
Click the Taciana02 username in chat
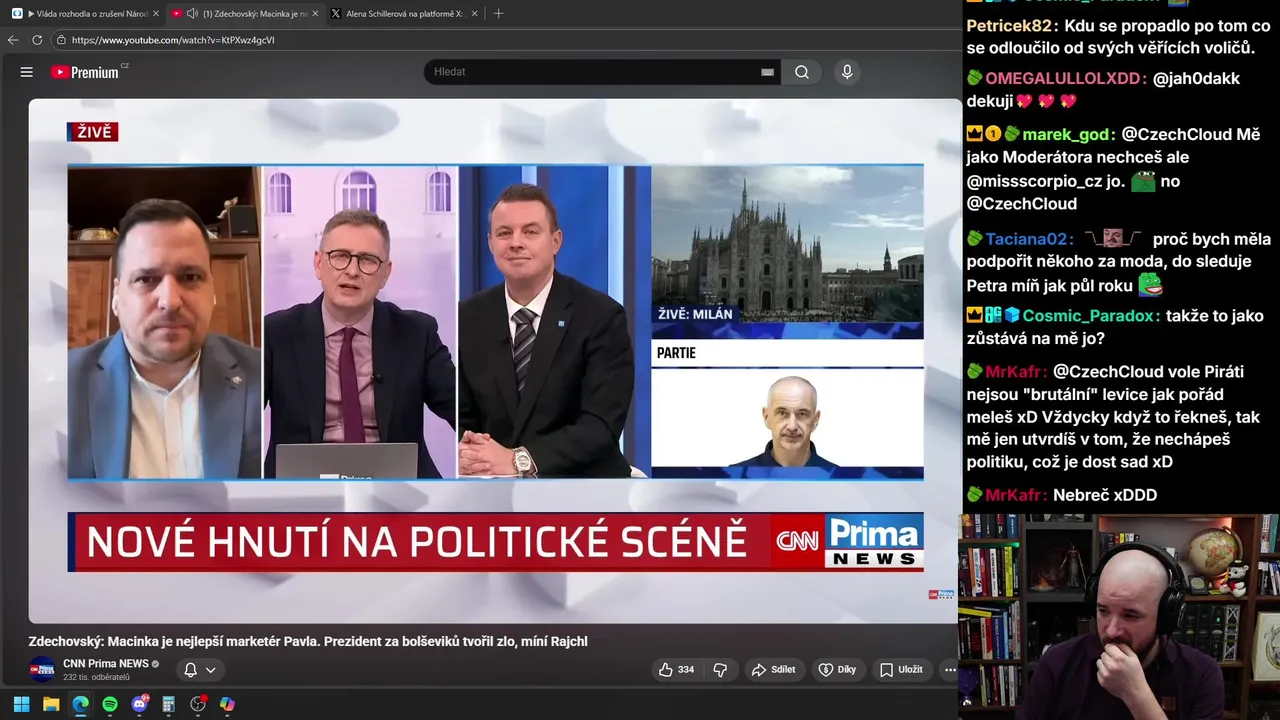point(1026,239)
